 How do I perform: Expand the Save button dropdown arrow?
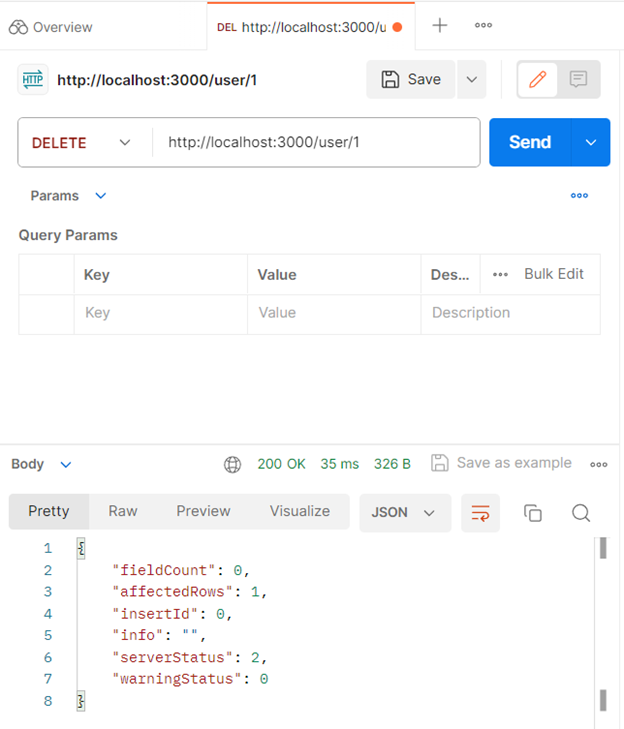coord(471,80)
